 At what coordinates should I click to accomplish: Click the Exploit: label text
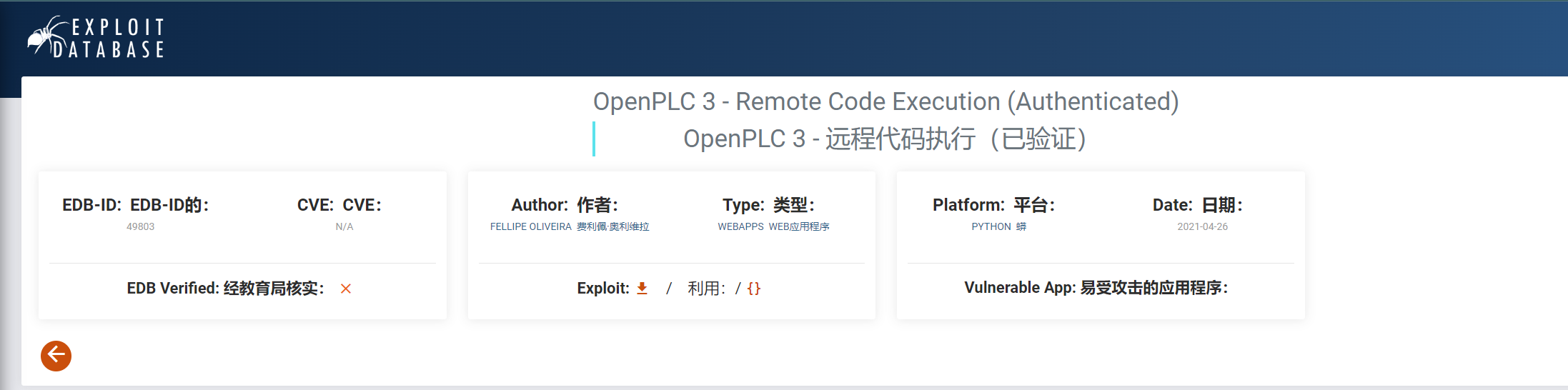pyautogui.click(x=602, y=288)
